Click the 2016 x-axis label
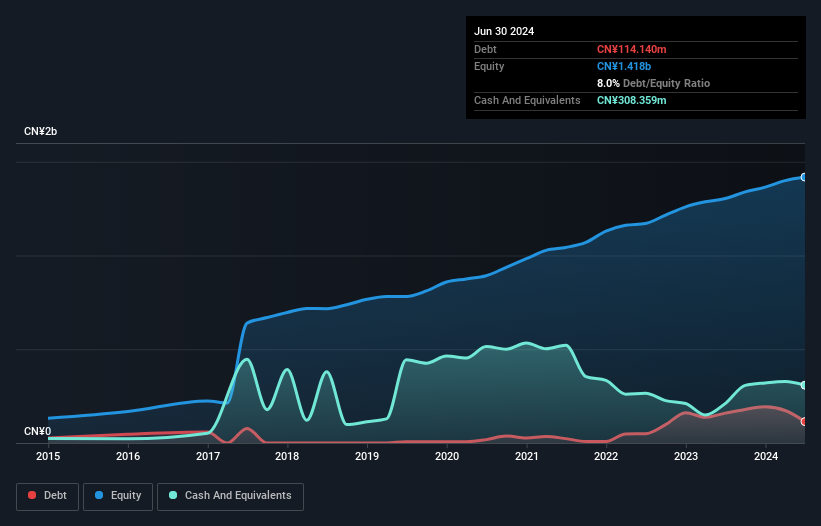Screen dimensions: 821x526 coord(128,456)
